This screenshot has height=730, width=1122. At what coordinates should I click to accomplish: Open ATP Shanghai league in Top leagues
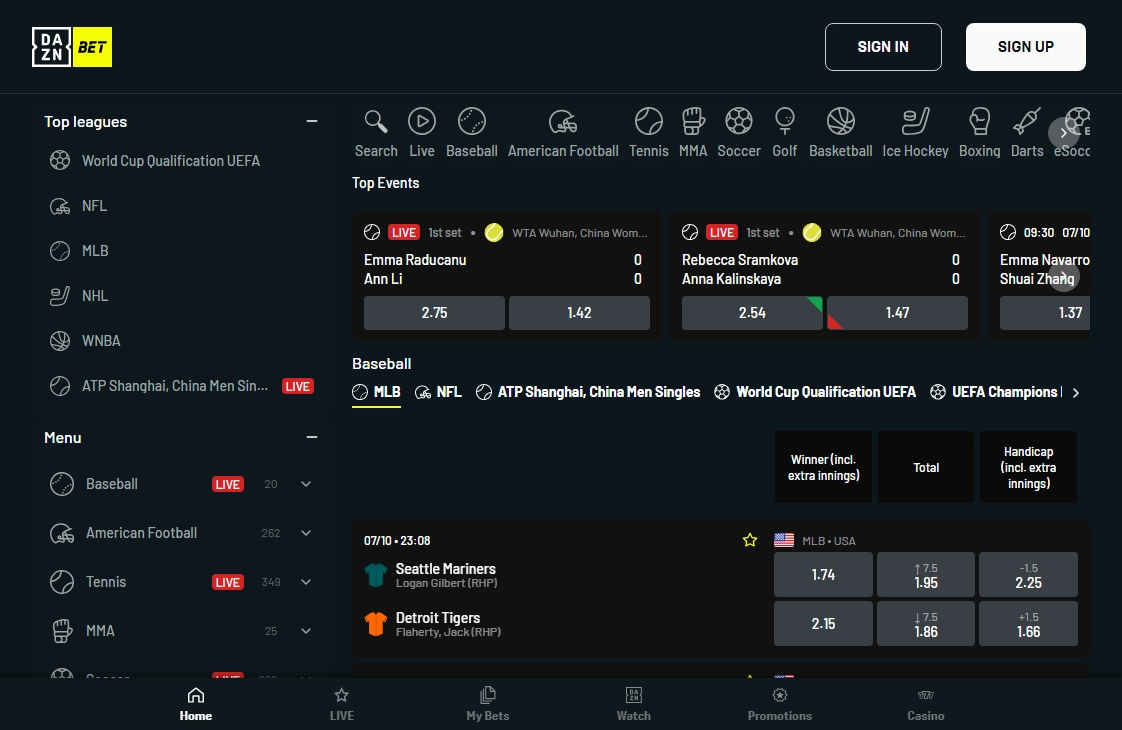(x=175, y=386)
